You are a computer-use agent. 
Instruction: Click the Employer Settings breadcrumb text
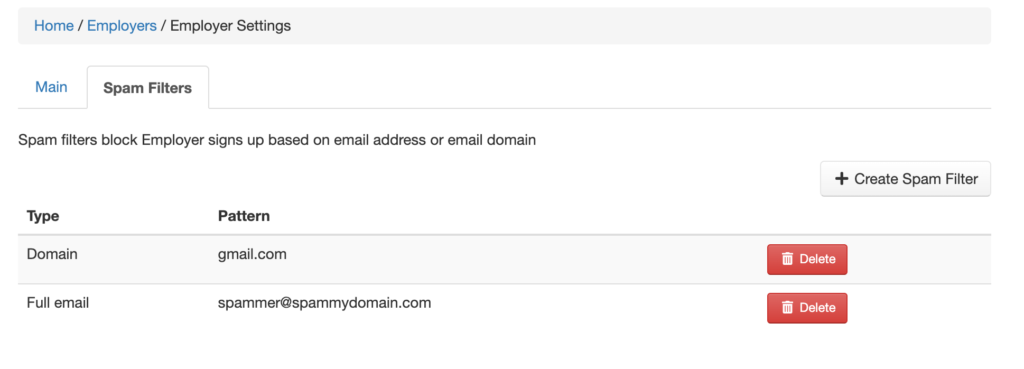pyautogui.click(x=231, y=26)
